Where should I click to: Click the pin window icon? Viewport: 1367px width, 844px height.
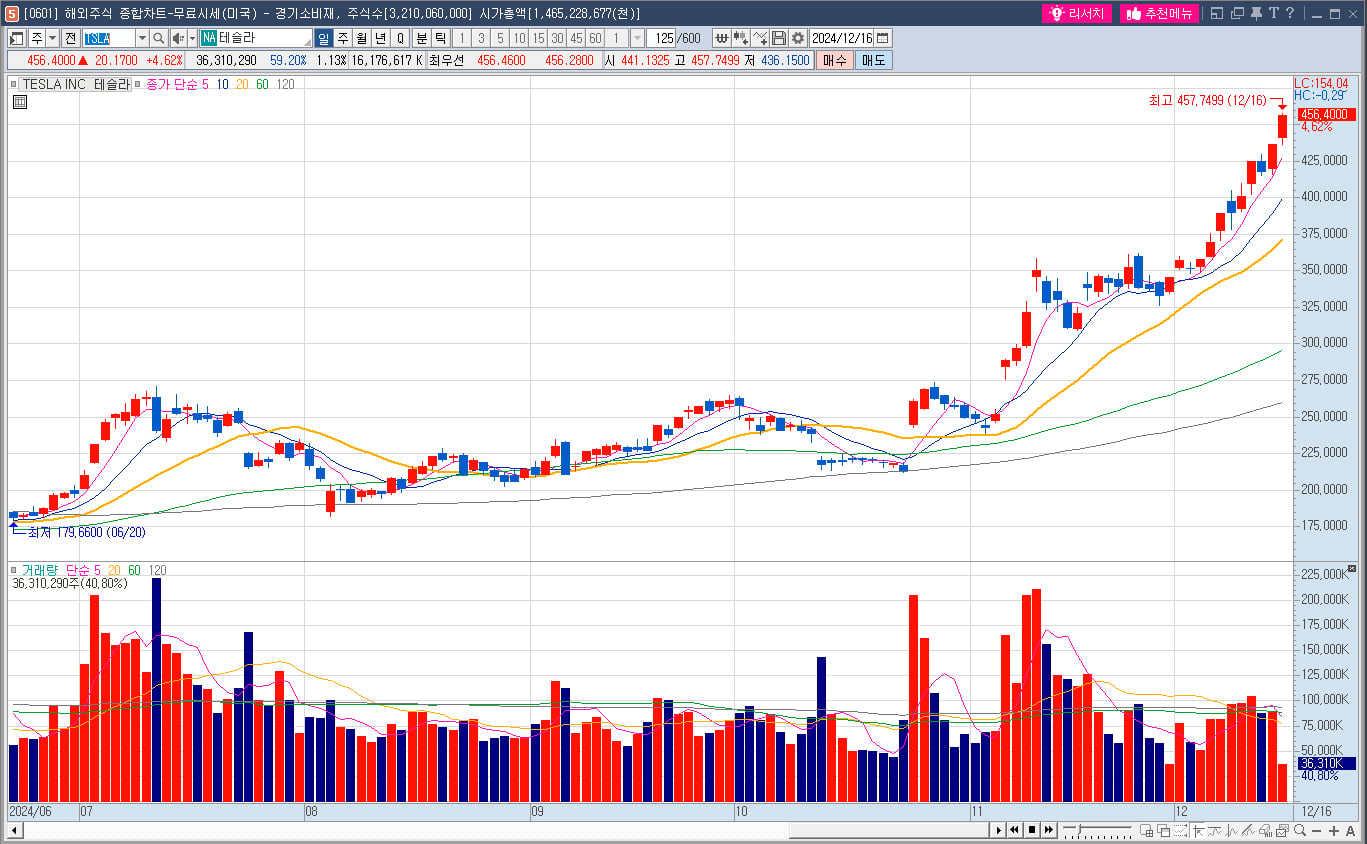(x=1256, y=13)
